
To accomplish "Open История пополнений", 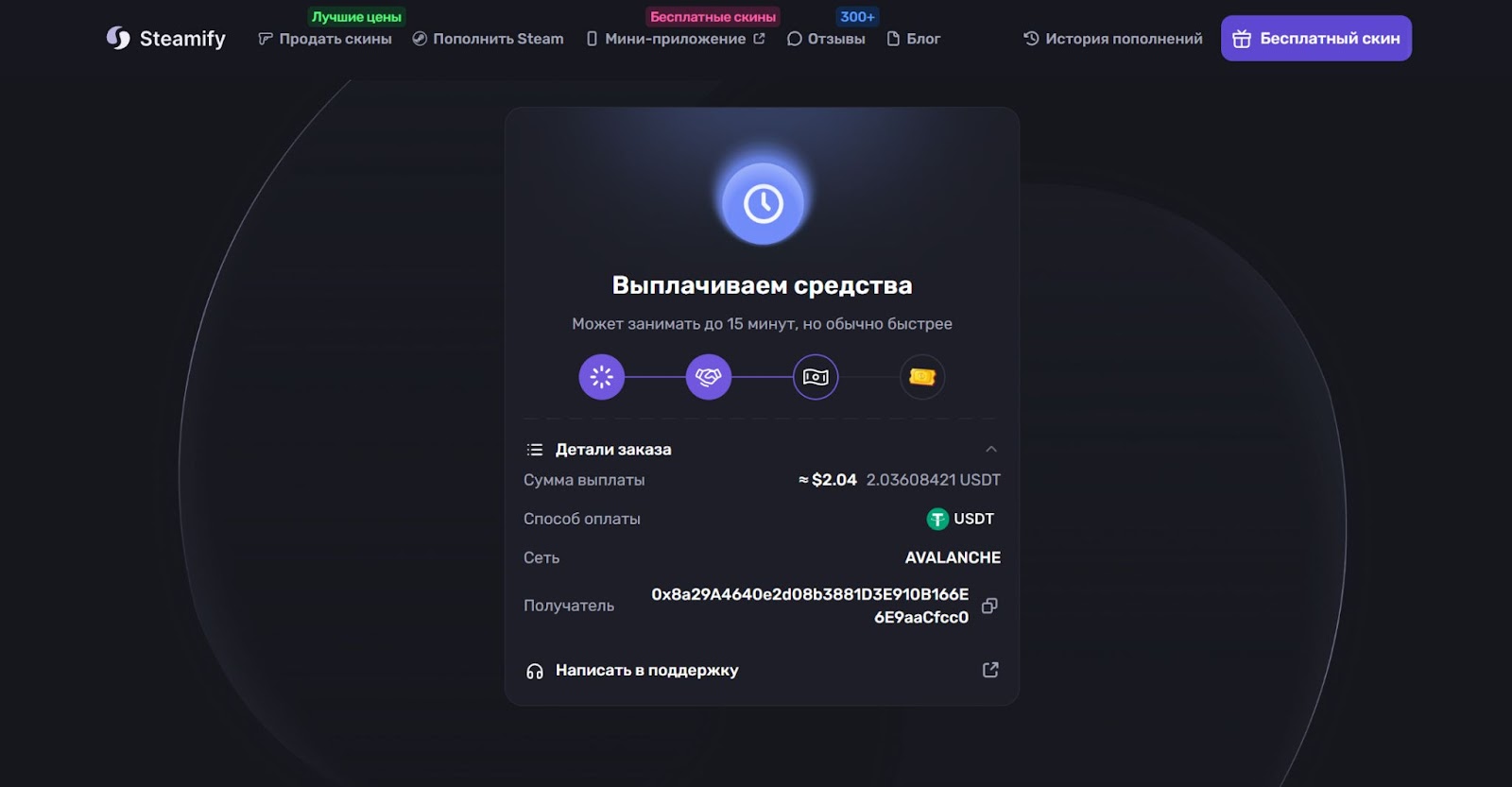I will click(1113, 39).
